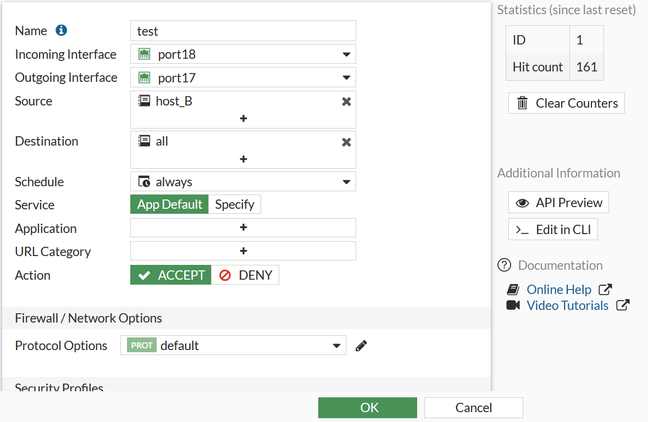Open Incoming Interface port18 dropdown
This screenshot has height=422, width=648.
(243, 54)
